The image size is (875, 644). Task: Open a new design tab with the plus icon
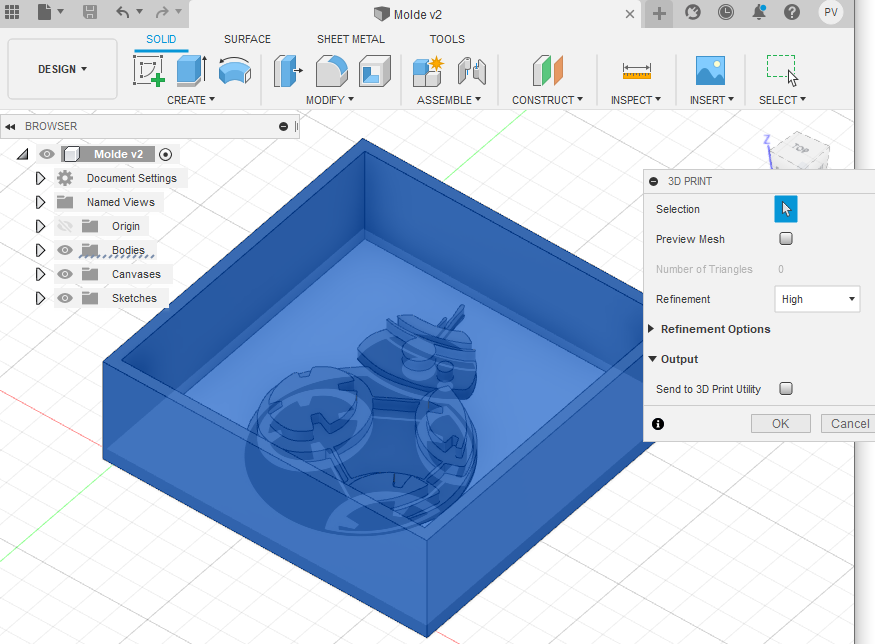point(659,13)
